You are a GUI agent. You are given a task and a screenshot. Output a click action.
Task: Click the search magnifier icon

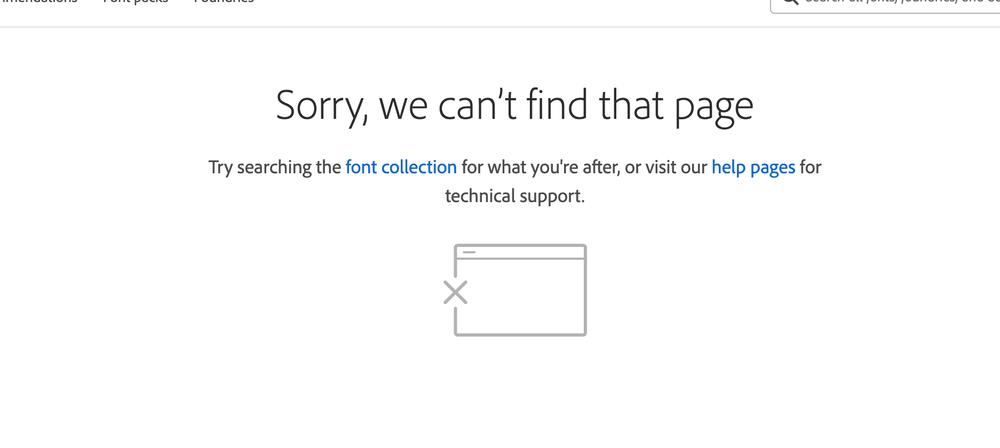(x=789, y=3)
